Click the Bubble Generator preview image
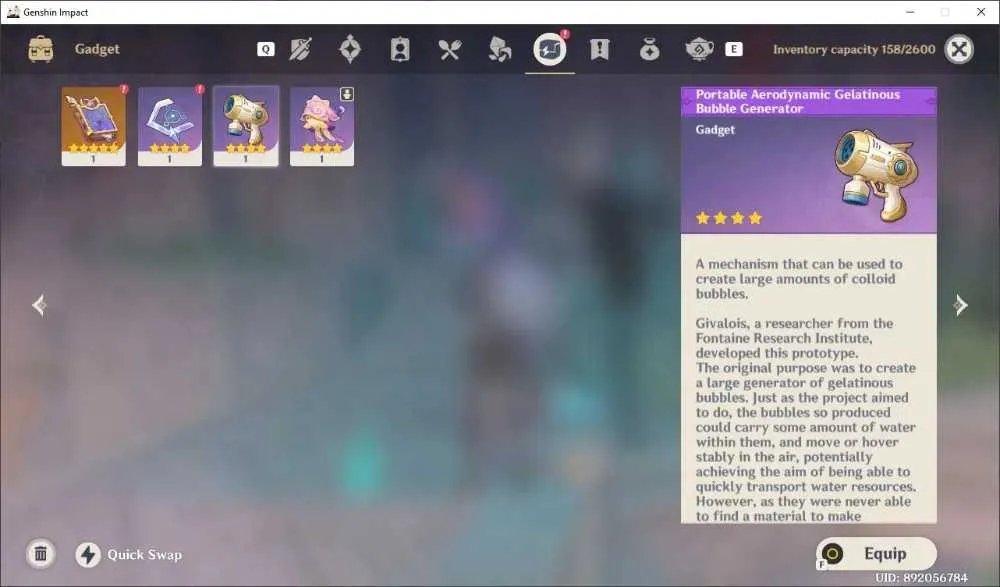Screen dimensions: 1000x587 click(877, 175)
